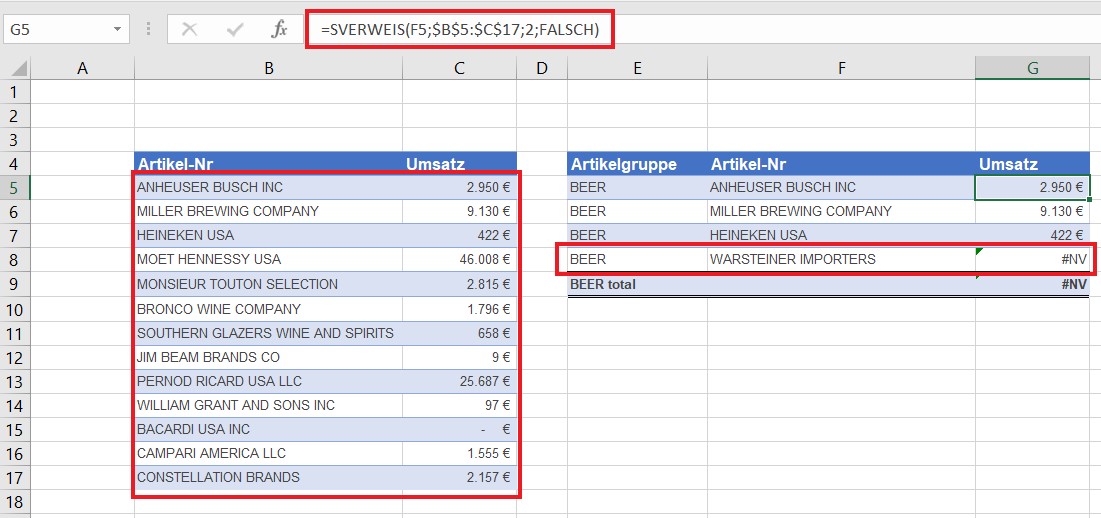Select column D header

pyautogui.click(x=541, y=68)
